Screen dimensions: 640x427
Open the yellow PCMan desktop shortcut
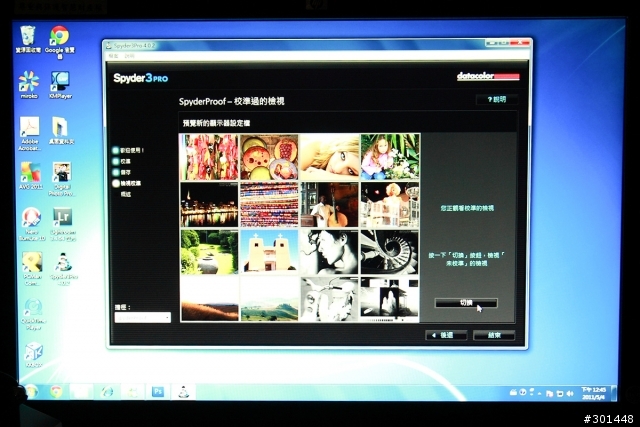(32, 268)
